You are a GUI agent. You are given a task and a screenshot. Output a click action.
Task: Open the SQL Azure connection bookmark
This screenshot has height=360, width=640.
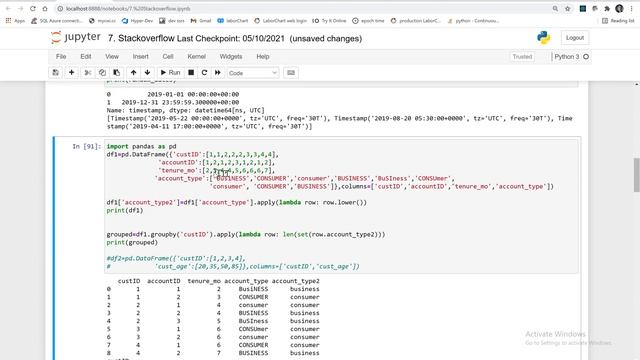[x=57, y=20]
